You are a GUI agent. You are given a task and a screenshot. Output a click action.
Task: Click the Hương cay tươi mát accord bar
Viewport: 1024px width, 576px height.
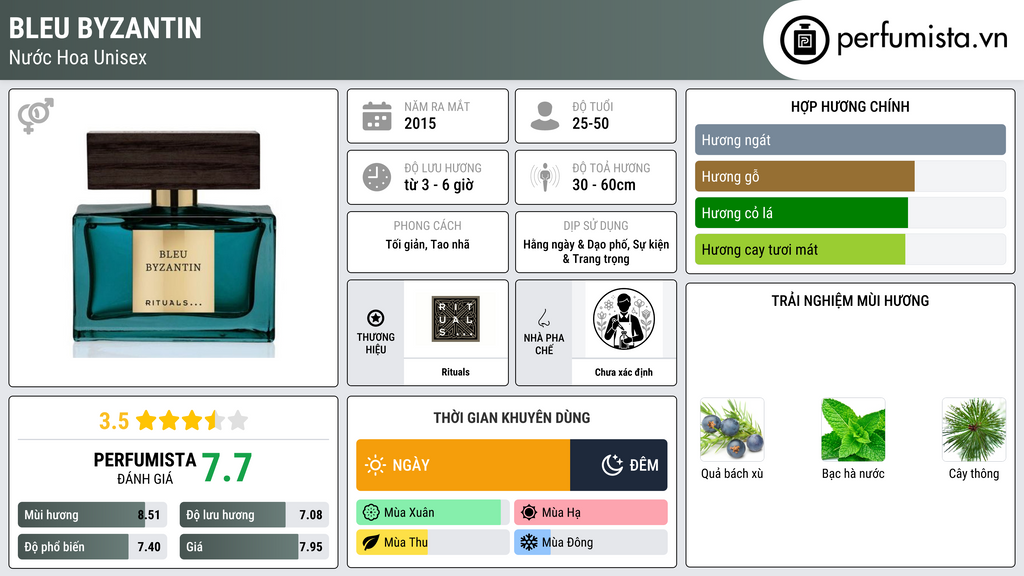coord(850,249)
